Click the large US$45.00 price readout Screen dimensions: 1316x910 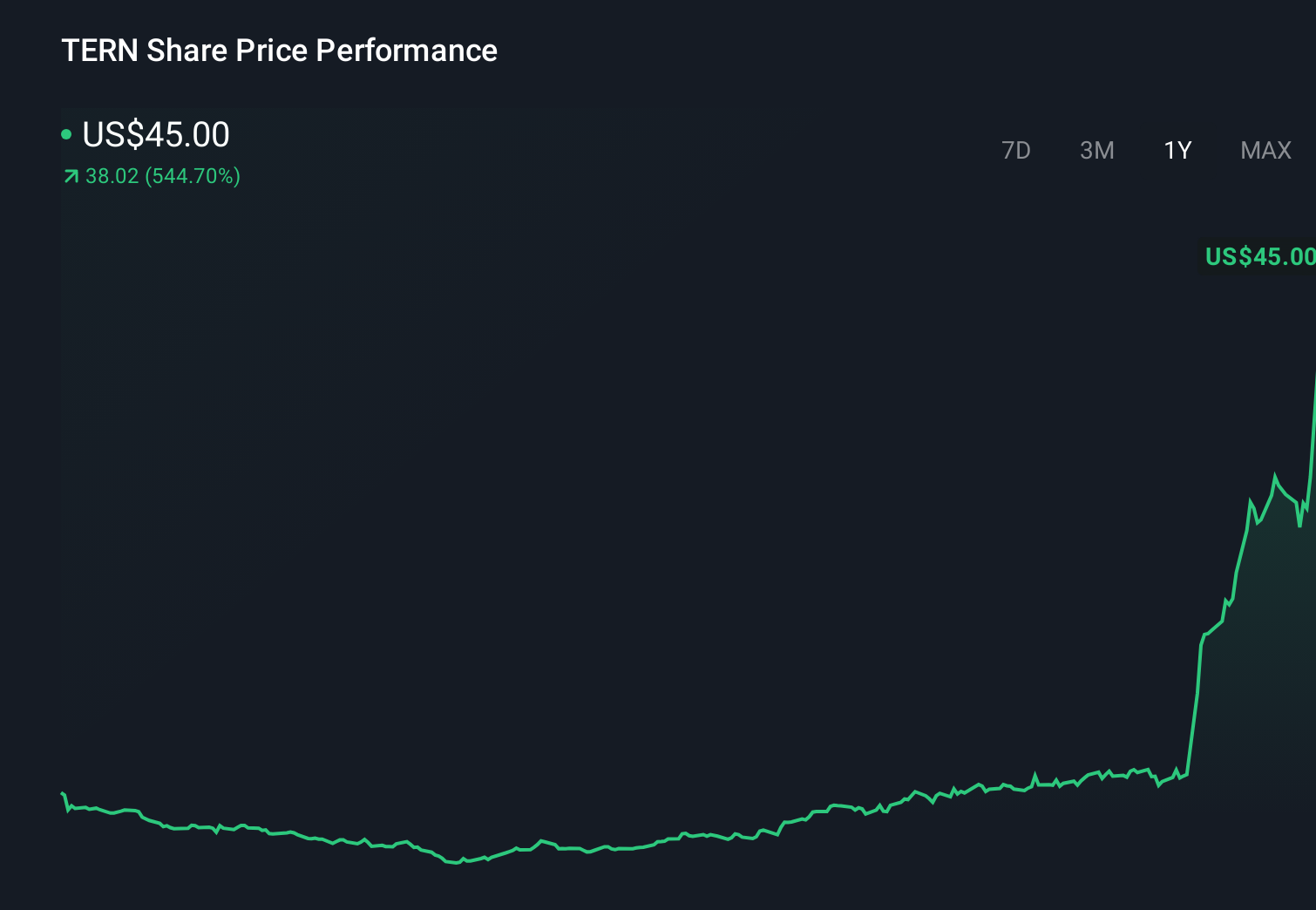pyautogui.click(x=155, y=134)
